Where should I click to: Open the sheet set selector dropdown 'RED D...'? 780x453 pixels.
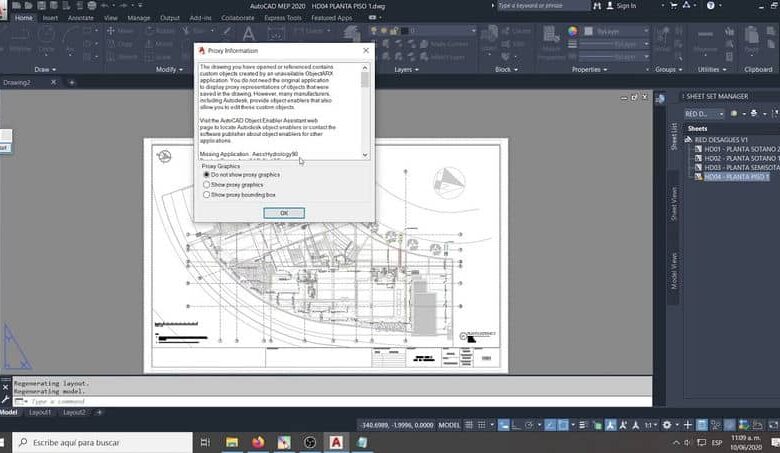tap(704, 114)
